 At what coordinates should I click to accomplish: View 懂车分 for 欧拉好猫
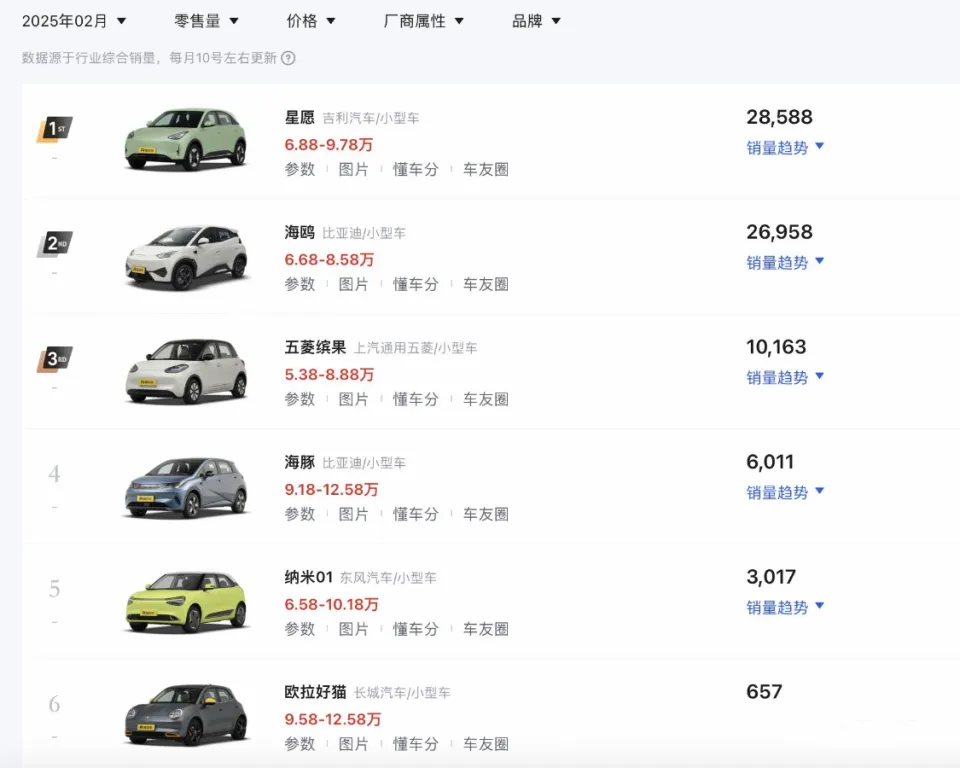[416, 745]
